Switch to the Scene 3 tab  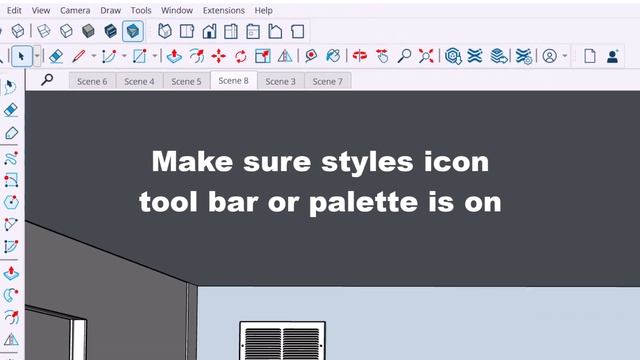pyautogui.click(x=280, y=81)
